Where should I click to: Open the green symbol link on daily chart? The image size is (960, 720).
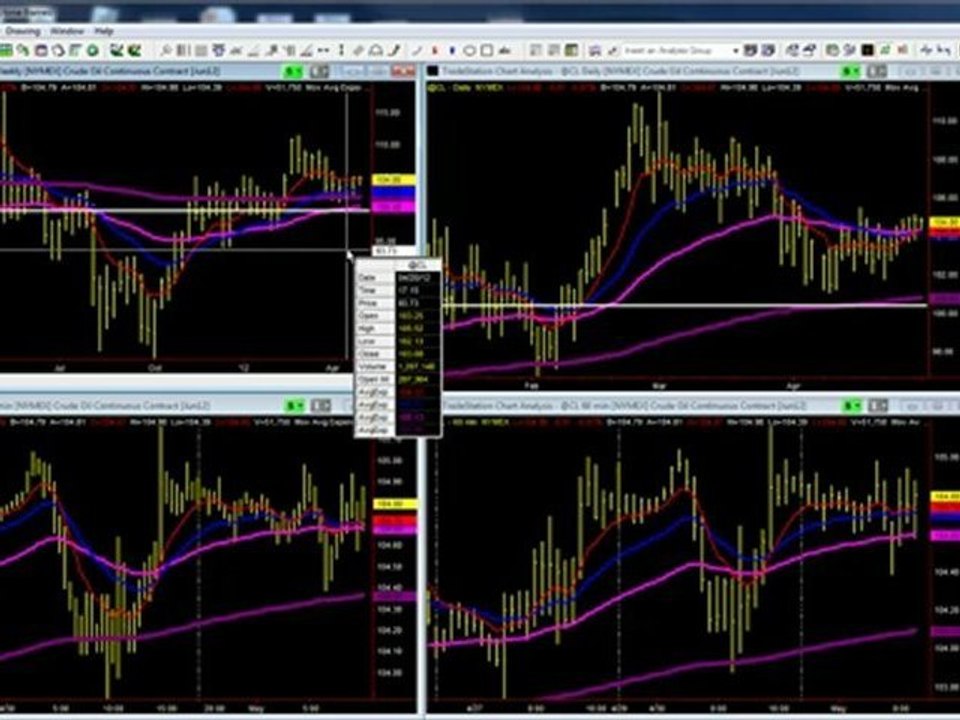pyautogui.click(x=850, y=72)
